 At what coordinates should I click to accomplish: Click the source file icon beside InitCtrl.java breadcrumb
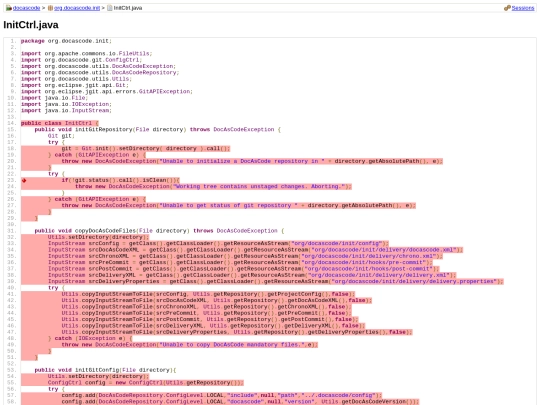(x=110, y=8)
